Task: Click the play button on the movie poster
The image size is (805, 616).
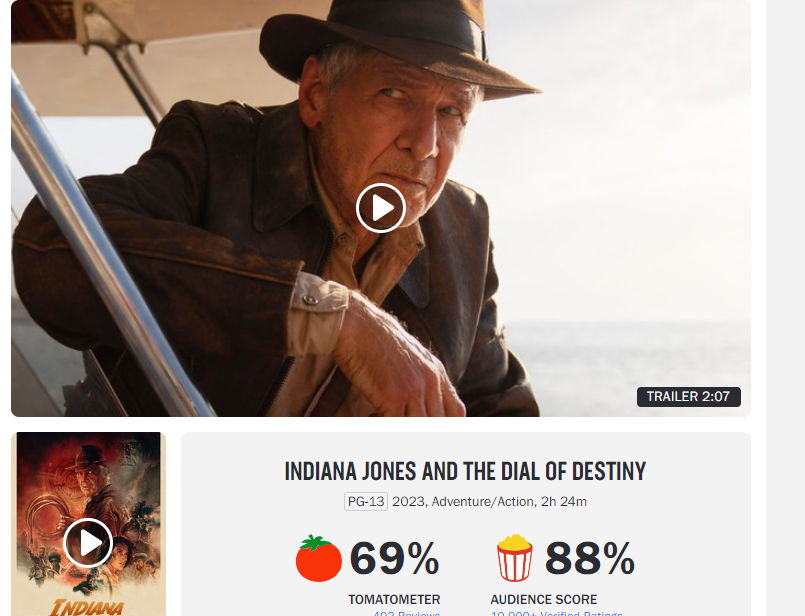Action: pos(88,543)
